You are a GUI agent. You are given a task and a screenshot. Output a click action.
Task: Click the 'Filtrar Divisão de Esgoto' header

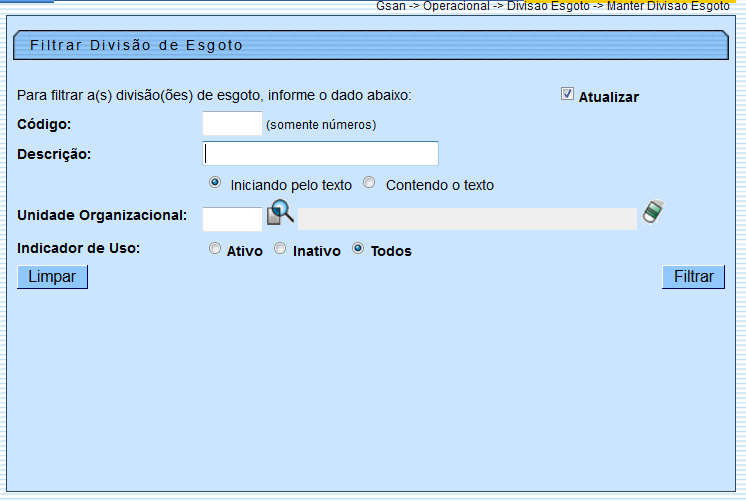point(137,45)
